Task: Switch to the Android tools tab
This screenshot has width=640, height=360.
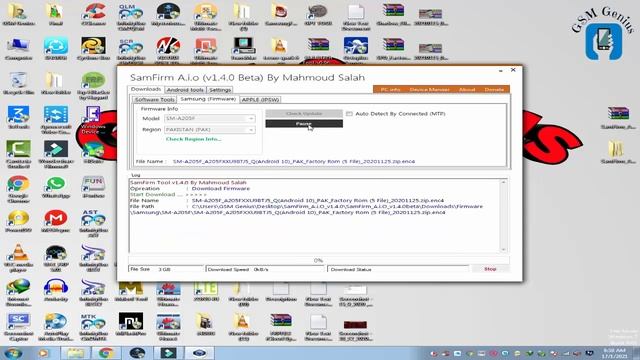Action: tap(185, 90)
